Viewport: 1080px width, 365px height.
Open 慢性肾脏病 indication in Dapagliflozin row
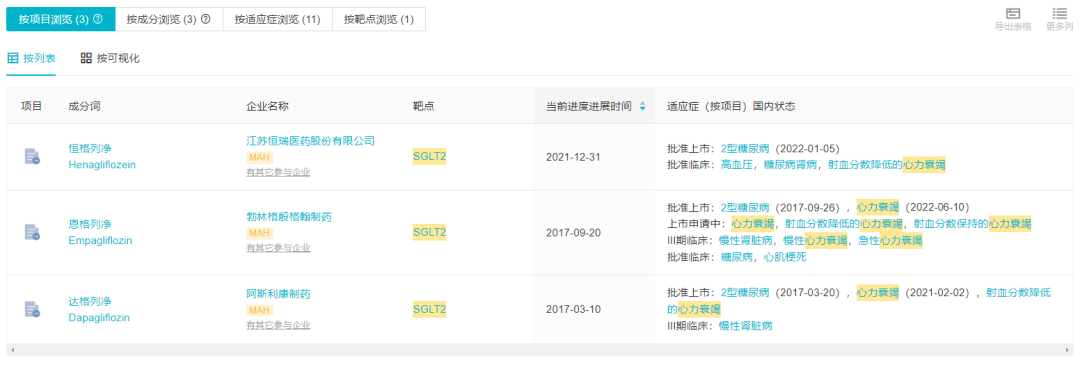point(746,326)
